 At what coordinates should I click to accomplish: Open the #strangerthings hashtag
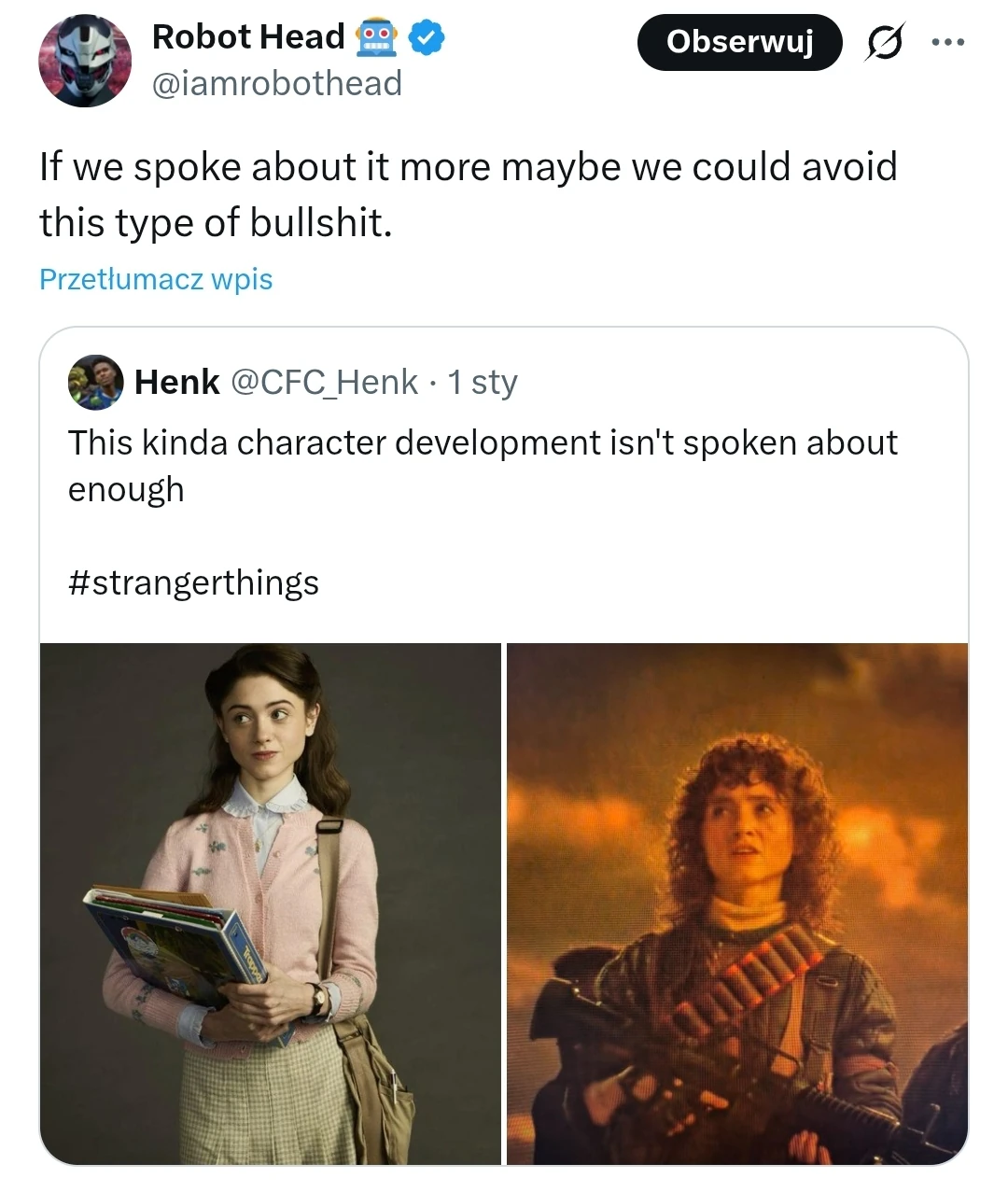(192, 582)
